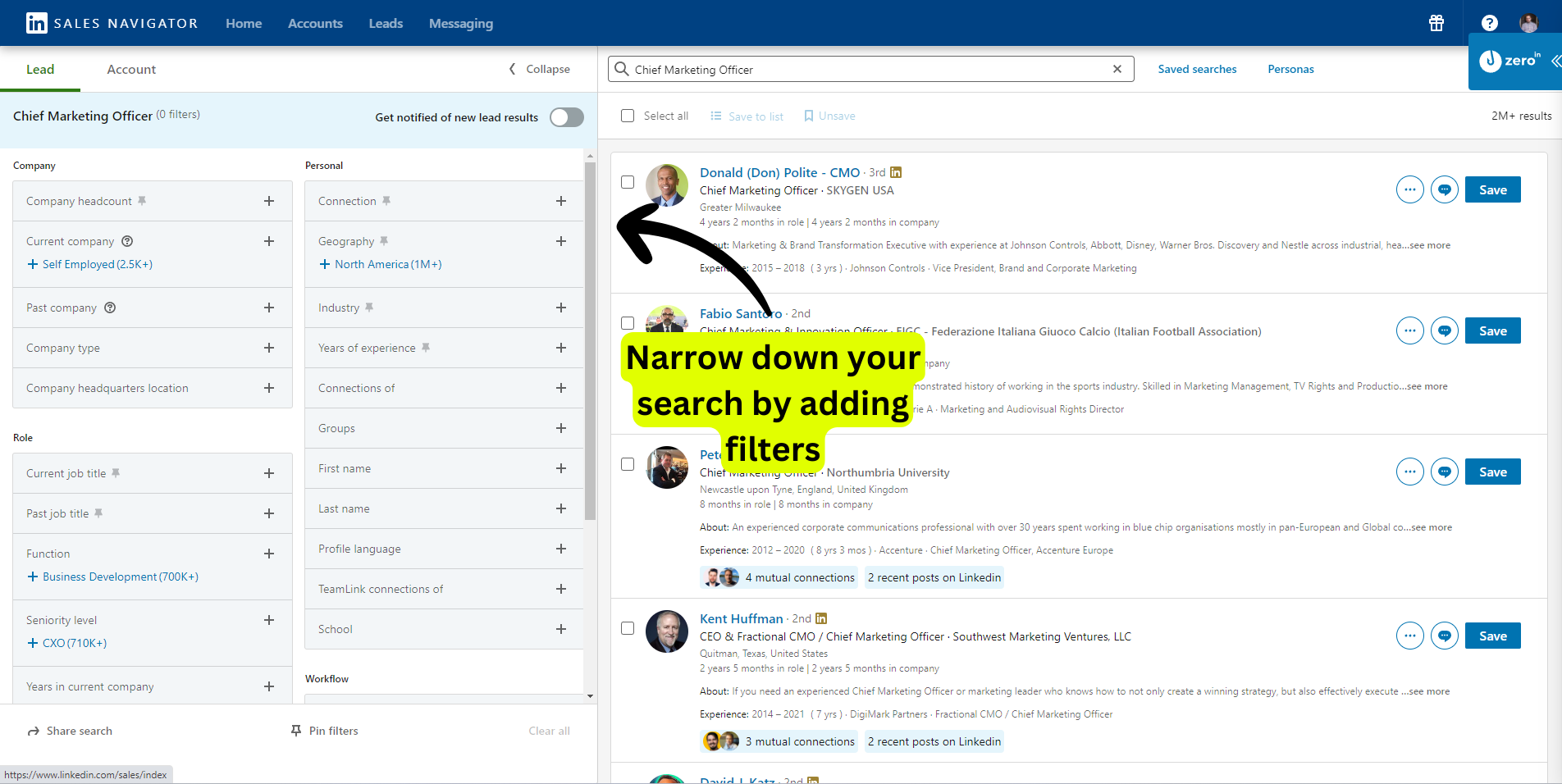Image resolution: width=1562 pixels, height=784 pixels.
Task: Open more options for Kent Huffman
Action: (x=1409, y=636)
